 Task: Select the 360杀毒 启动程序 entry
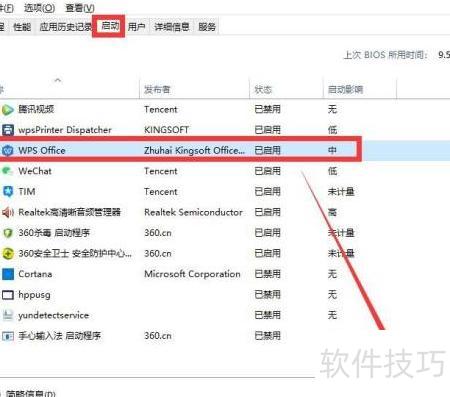click(54, 233)
